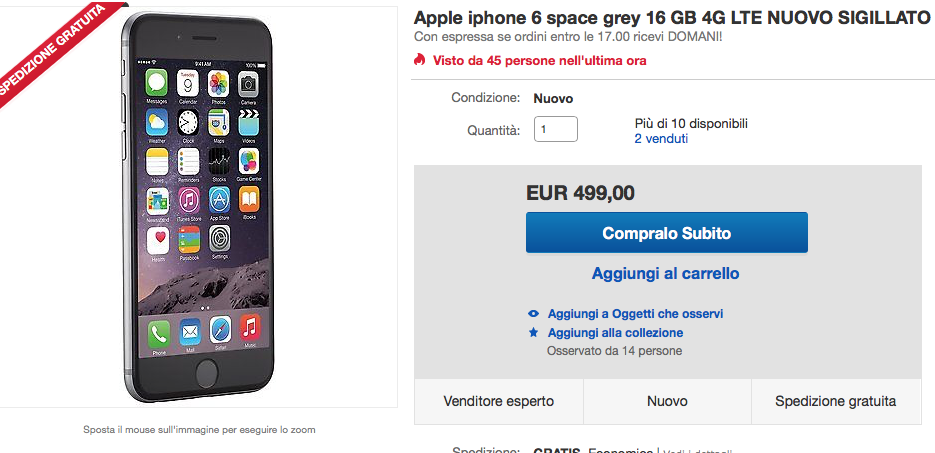The height and width of the screenshot is (453, 935).
Task: Open the 2 venduti link
Action: click(661, 139)
